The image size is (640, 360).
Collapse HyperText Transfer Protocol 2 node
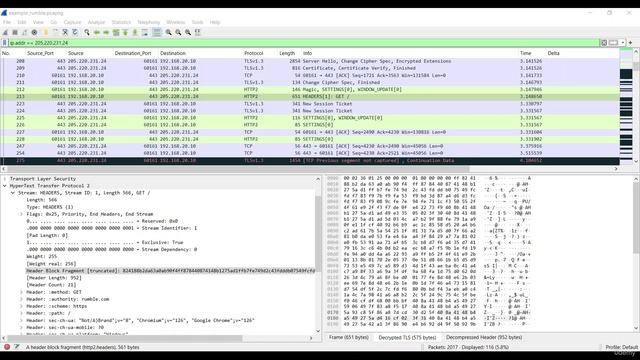tap(5, 186)
